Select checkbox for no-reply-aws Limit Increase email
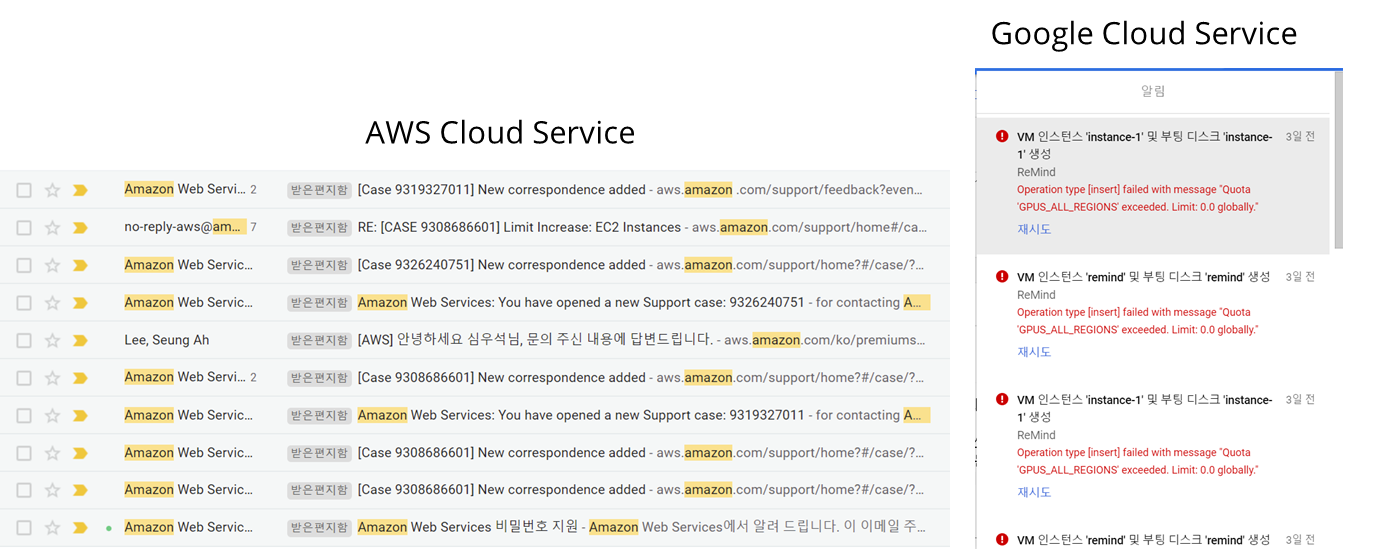 (24, 228)
